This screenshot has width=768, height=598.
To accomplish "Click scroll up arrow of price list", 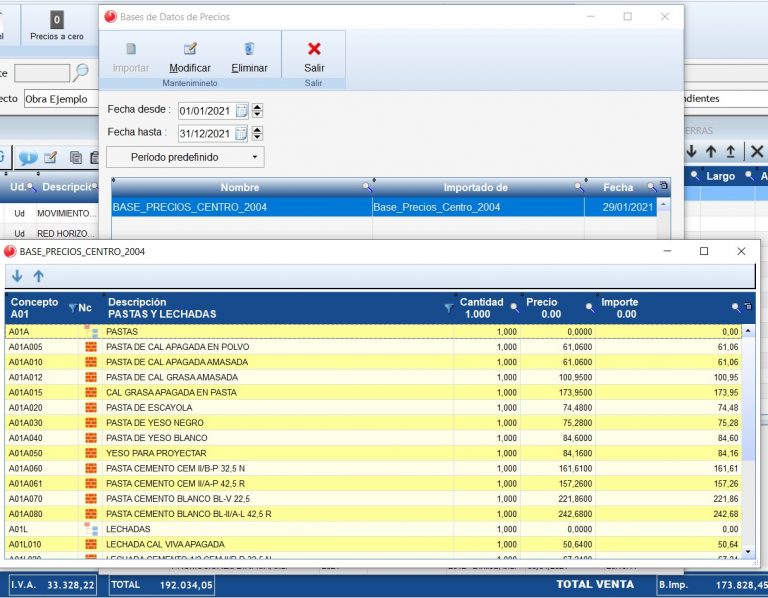I will tap(748, 332).
